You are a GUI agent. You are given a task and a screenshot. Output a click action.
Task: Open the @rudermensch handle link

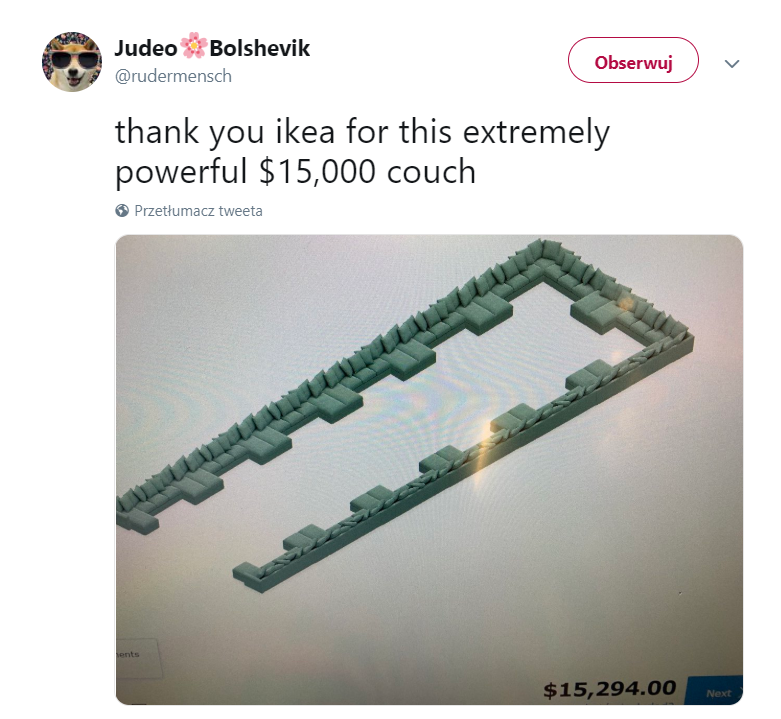click(x=173, y=76)
